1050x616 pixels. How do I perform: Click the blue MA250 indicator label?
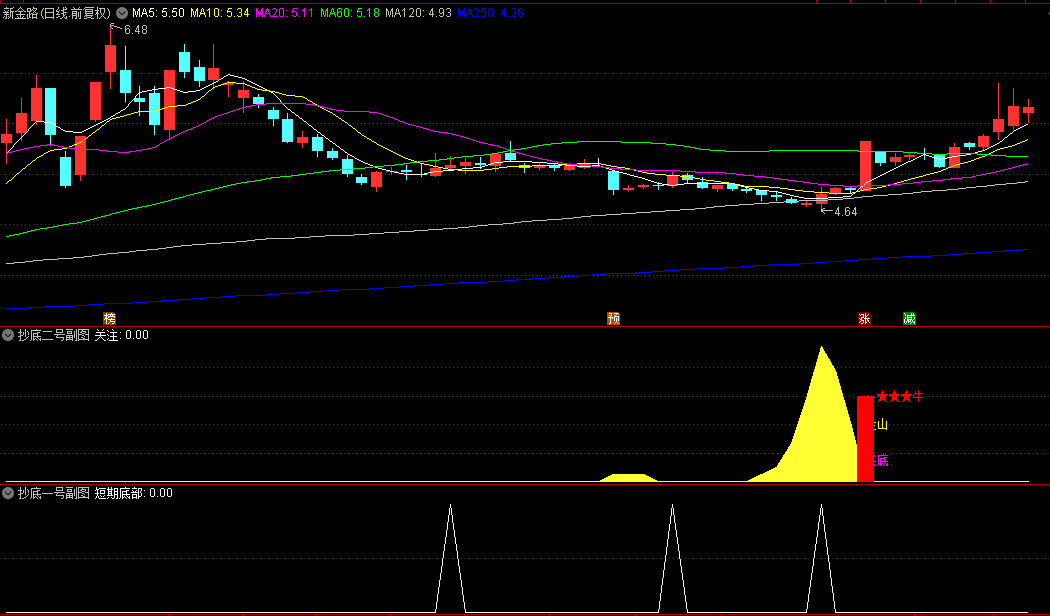pyautogui.click(x=483, y=13)
